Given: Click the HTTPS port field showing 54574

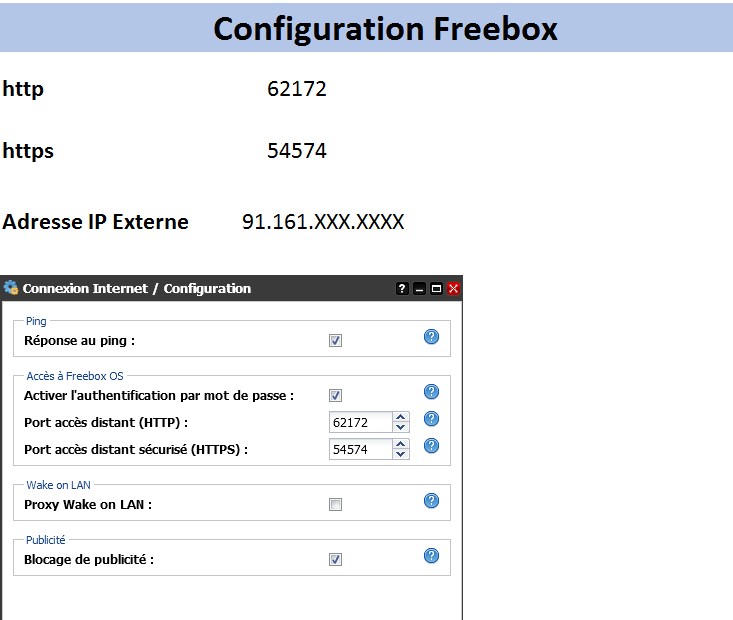Looking at the screenshot, I should tap(360, 449).
